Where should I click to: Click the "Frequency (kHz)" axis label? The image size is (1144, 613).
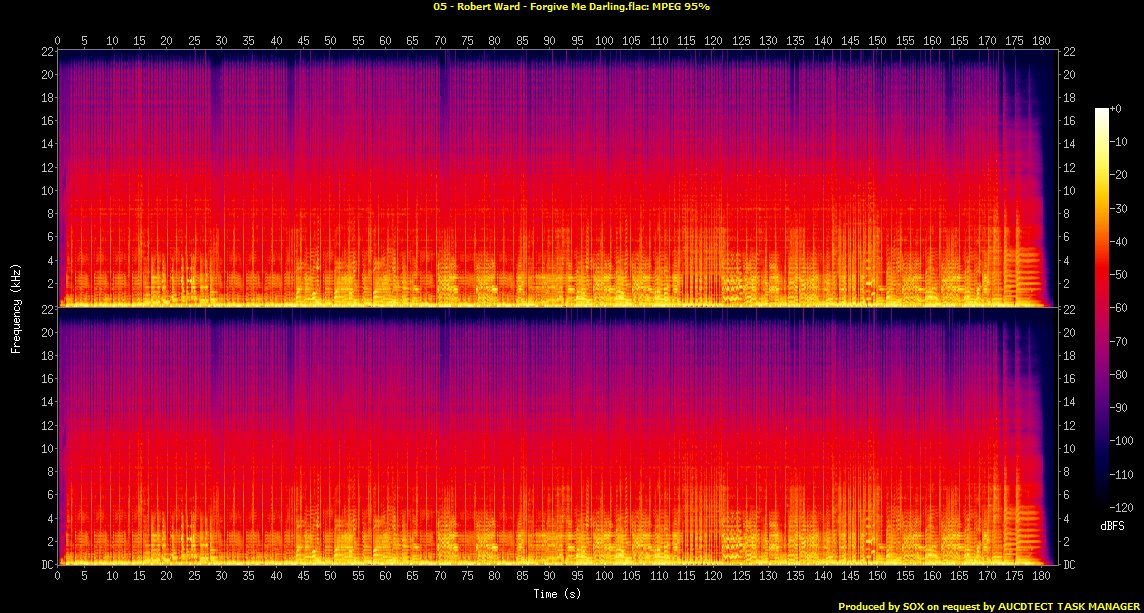(15, 308)
